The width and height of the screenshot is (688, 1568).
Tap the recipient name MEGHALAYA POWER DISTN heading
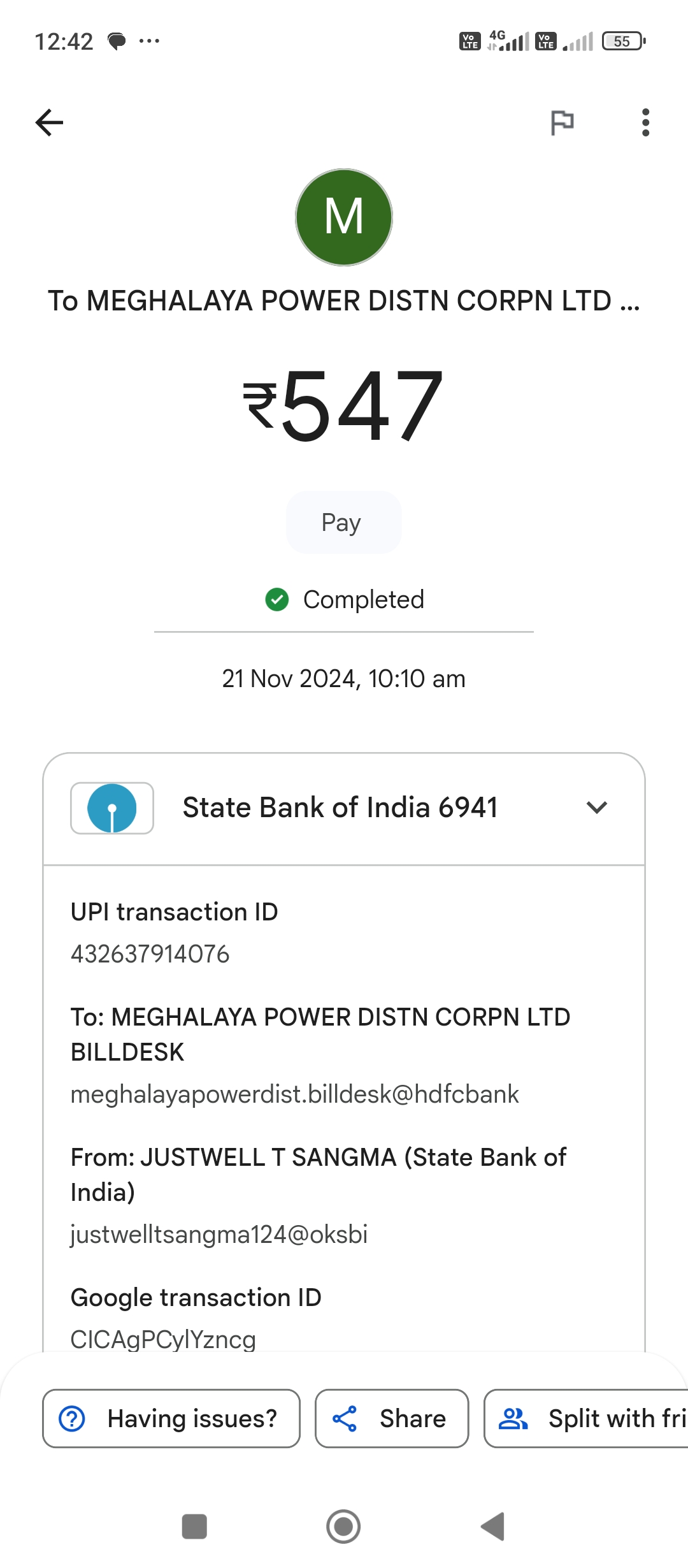click(x=344, y=301)
